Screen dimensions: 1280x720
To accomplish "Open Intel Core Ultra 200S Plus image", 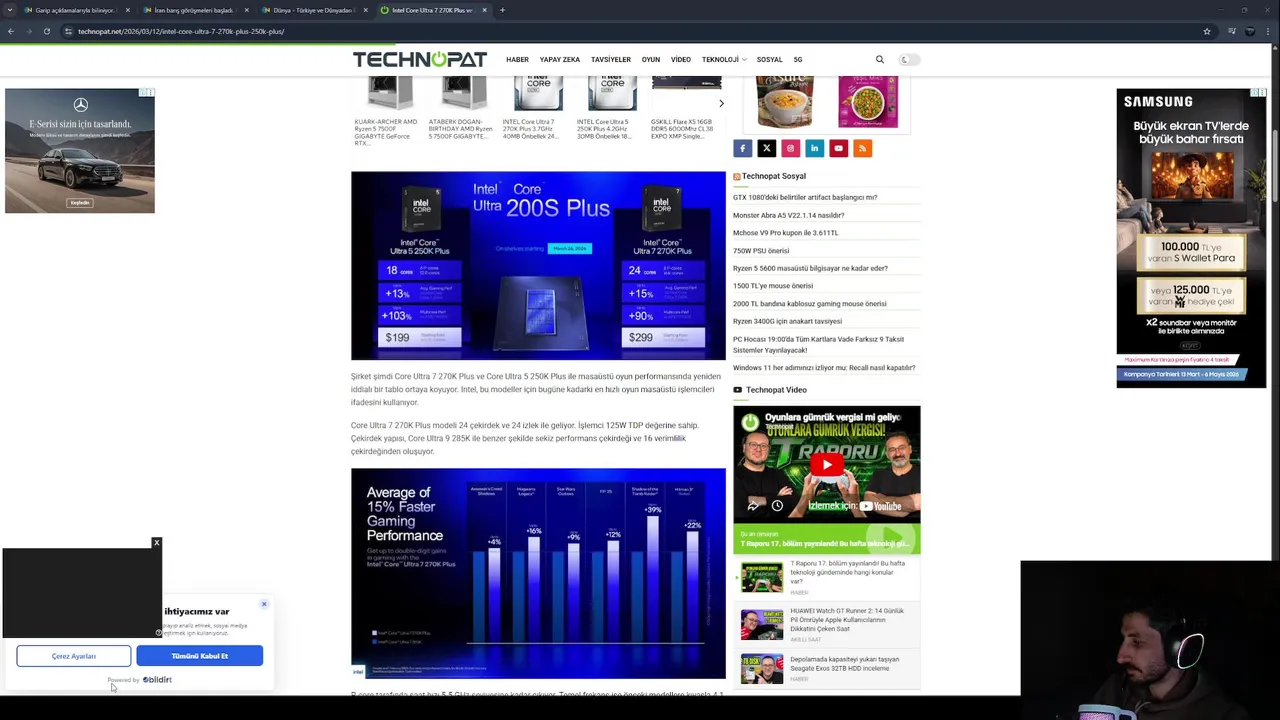I will (x=538, y=266).
